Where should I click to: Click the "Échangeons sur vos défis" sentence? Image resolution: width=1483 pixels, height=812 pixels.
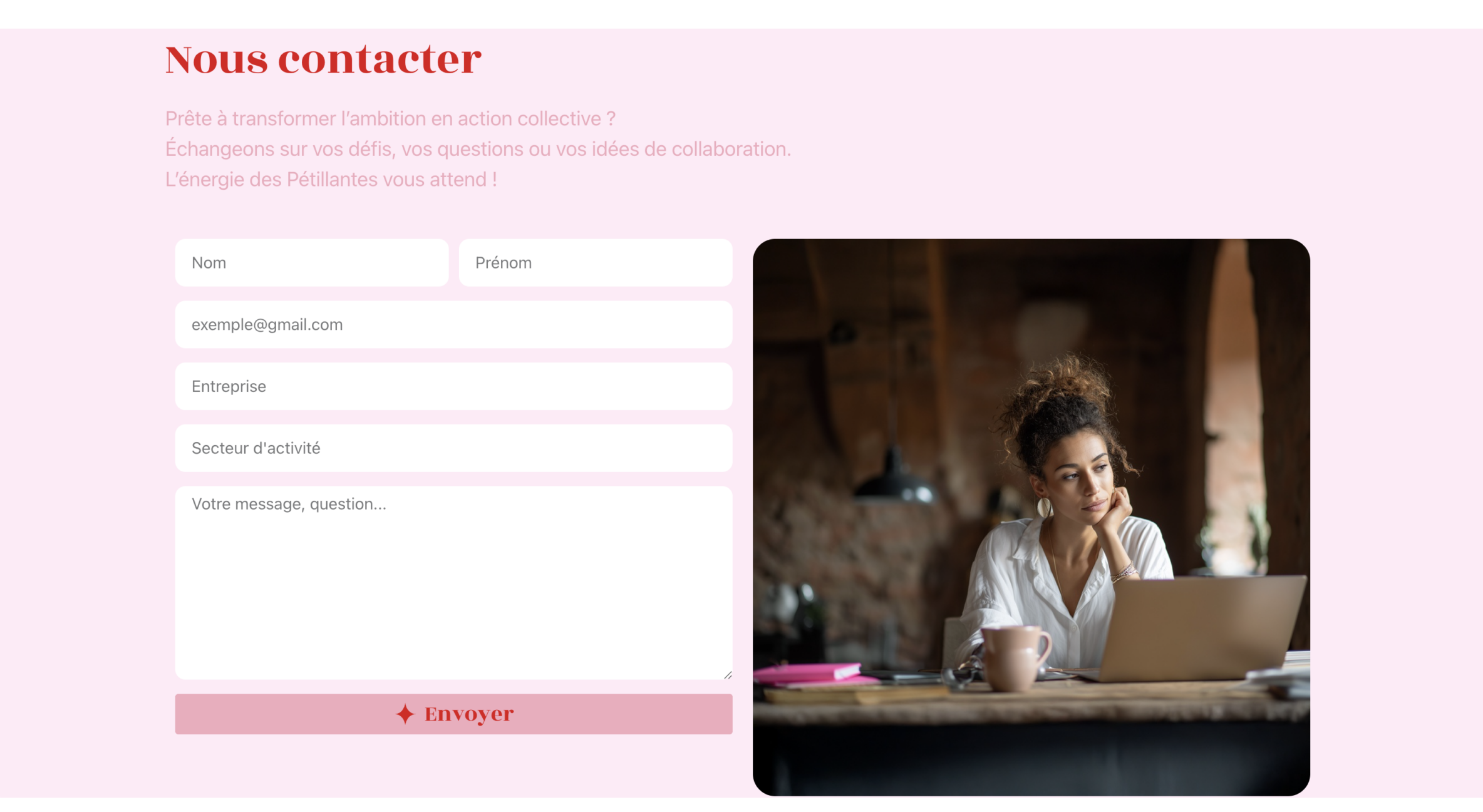pos(478,149)
